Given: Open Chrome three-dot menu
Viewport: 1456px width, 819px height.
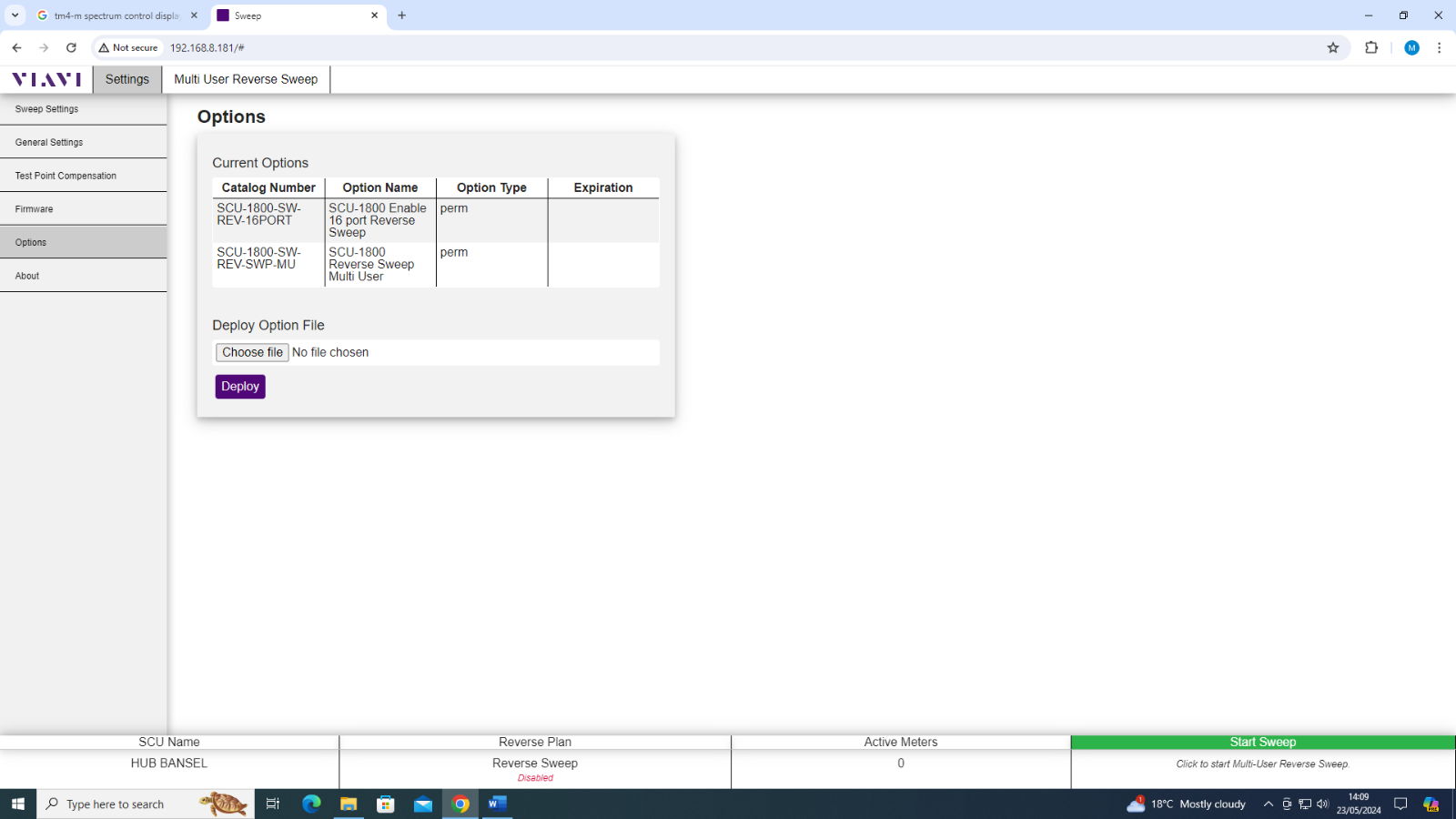Looking at the screenshot, I should point(1439,47).
